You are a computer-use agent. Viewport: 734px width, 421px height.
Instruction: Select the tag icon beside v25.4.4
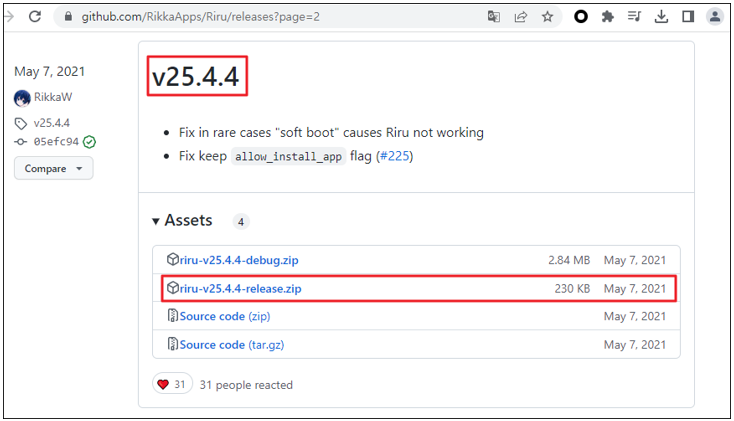[21, 124]
